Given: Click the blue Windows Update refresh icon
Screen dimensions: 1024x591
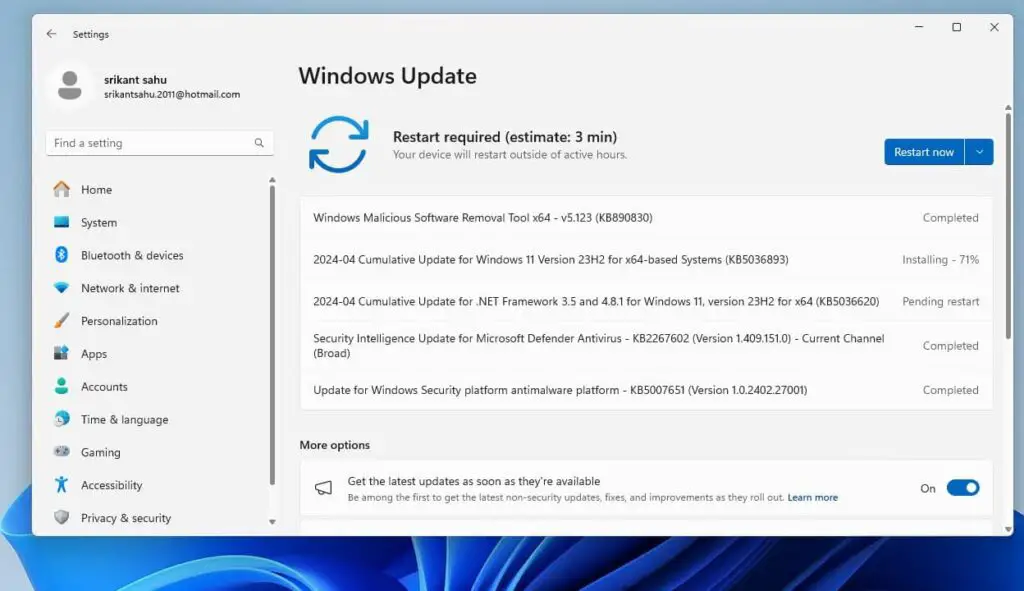Looking at the screenshot, I should pos(339,143).
